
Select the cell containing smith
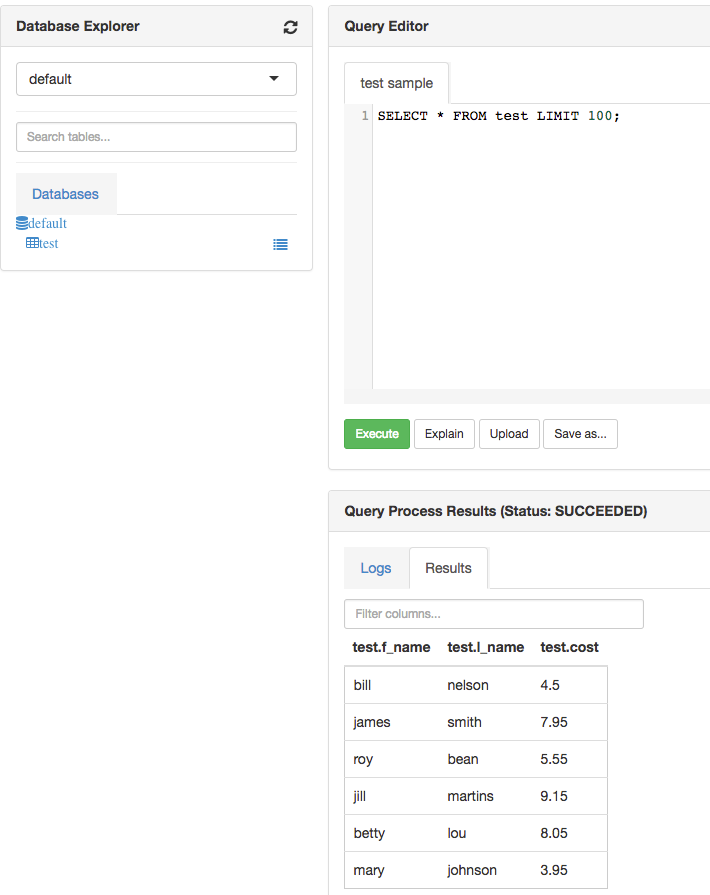coord(486,722)
